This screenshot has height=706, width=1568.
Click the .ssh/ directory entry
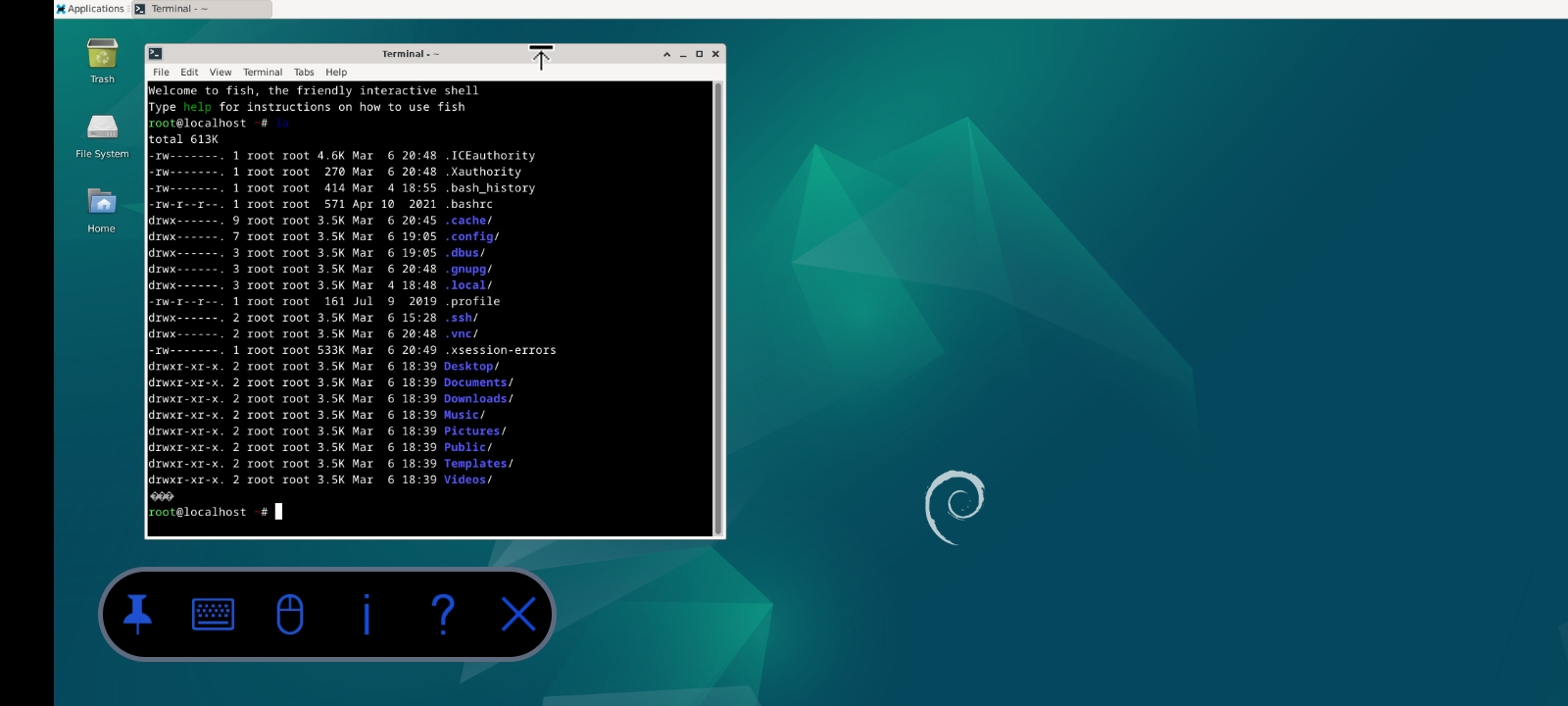point(461,318)
